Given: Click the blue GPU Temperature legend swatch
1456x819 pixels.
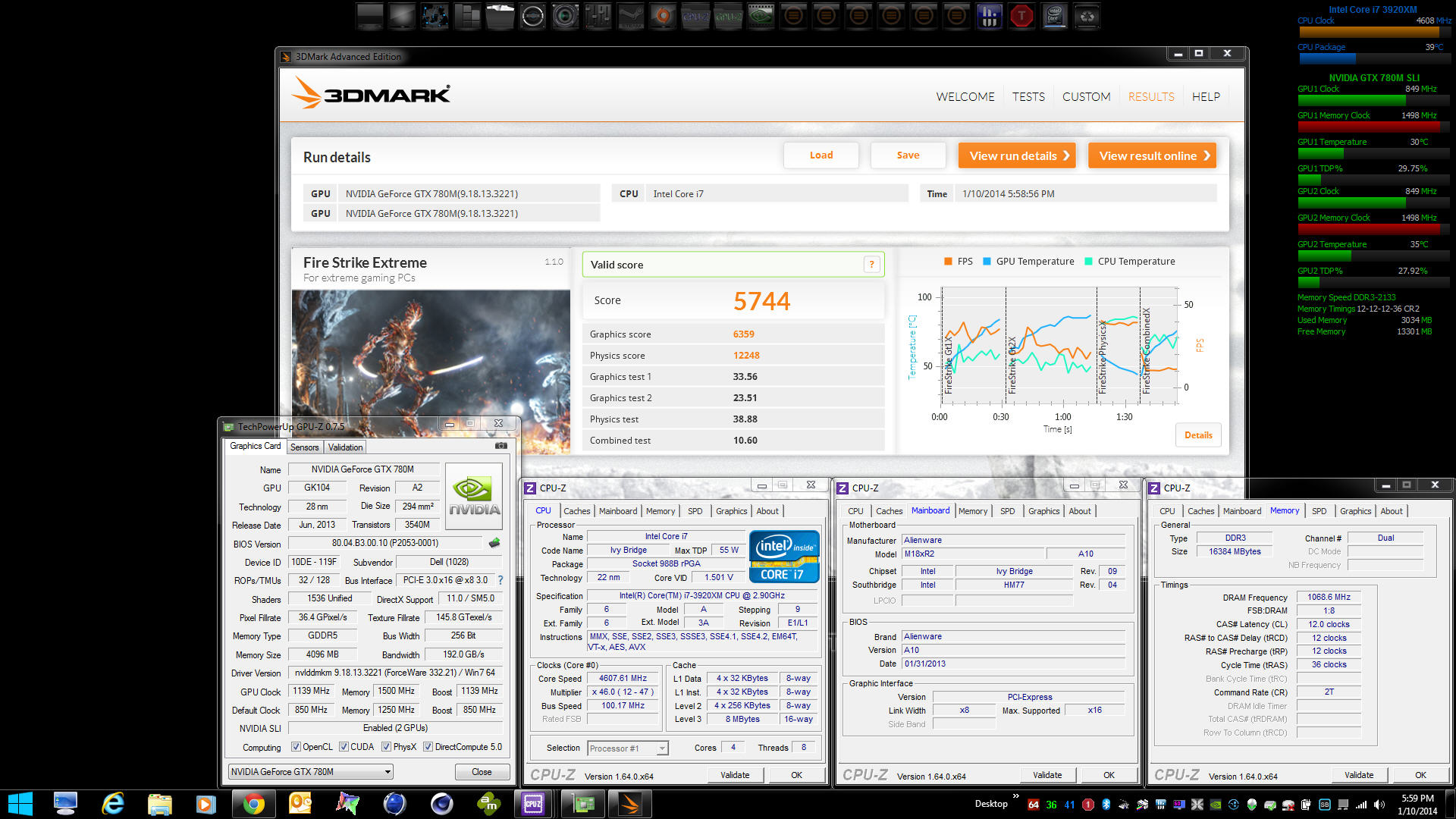Looking at the screenshot, I should pyautogui.click(x=987, y=262).
